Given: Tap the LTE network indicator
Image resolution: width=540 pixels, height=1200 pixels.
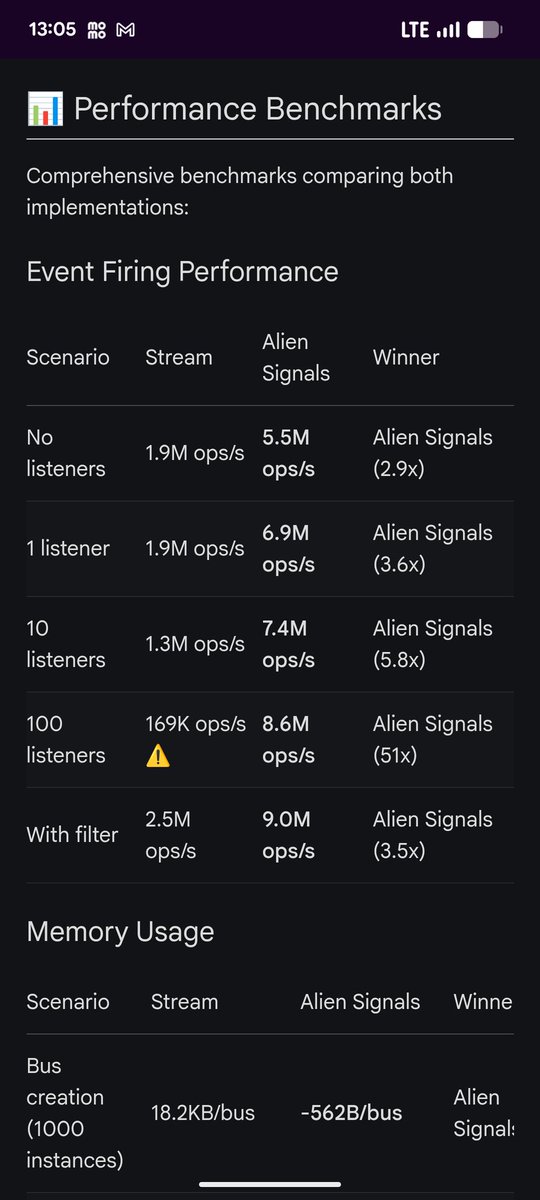Looking at the screenshot, I should click(415, 30).
